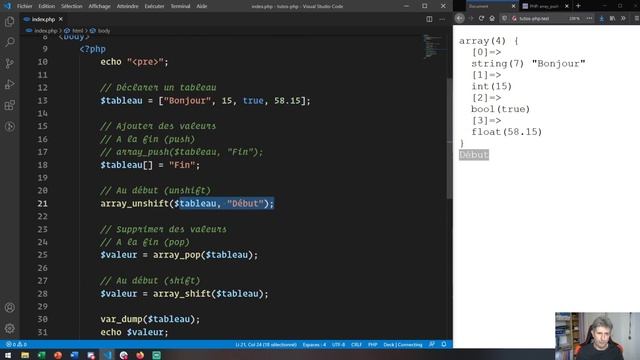Open the Windows Start menu
The width and height of the screenshot is (640, 360).
coord(8,355)
